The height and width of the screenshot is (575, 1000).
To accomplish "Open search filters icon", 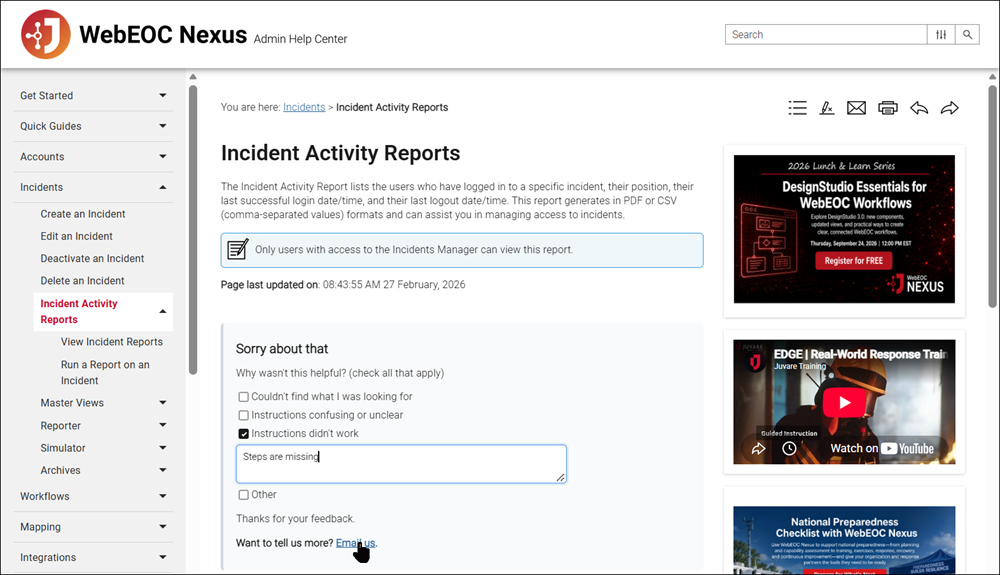I will click(941, 34).
